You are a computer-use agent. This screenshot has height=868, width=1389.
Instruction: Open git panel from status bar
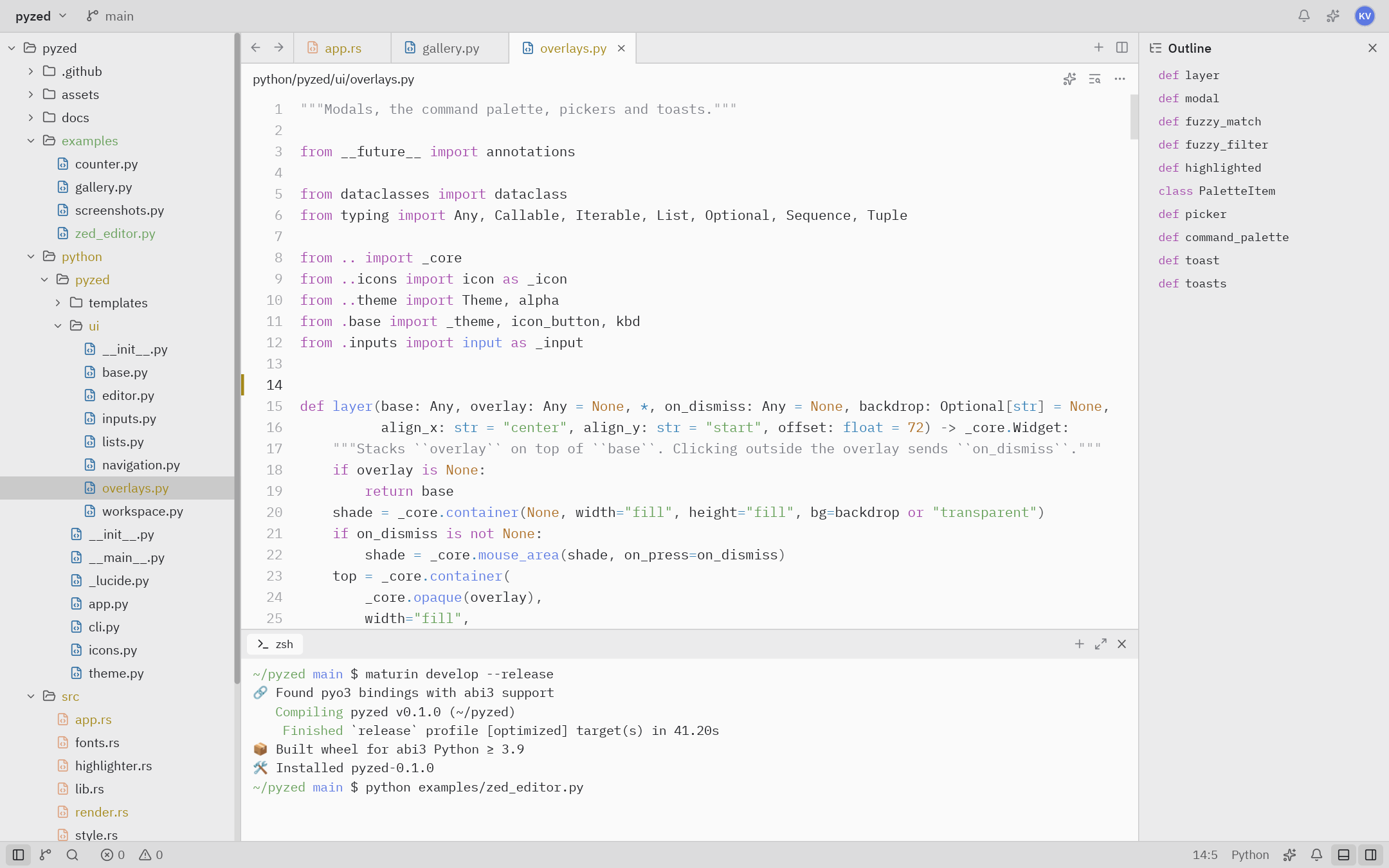point(45,854)
